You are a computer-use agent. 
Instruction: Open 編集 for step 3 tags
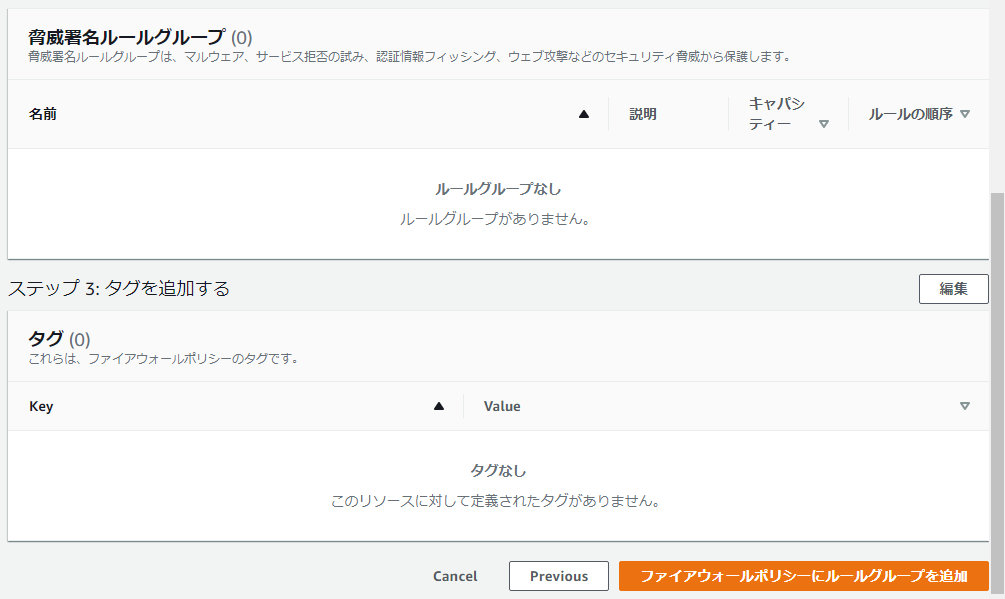[954, 289]
